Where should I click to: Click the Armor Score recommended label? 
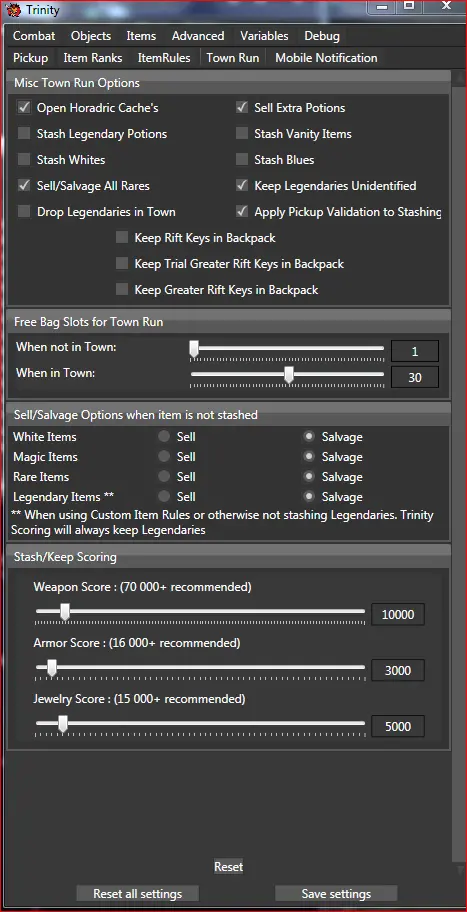click(137, 643)
